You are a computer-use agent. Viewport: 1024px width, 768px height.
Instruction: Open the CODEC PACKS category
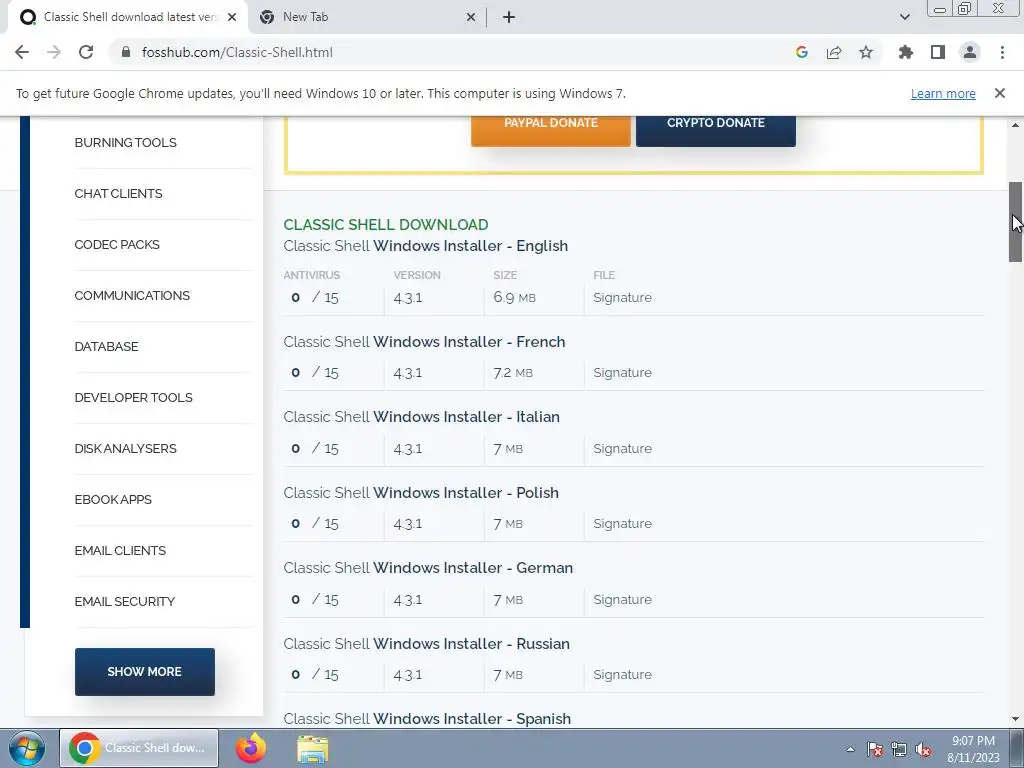117,244
